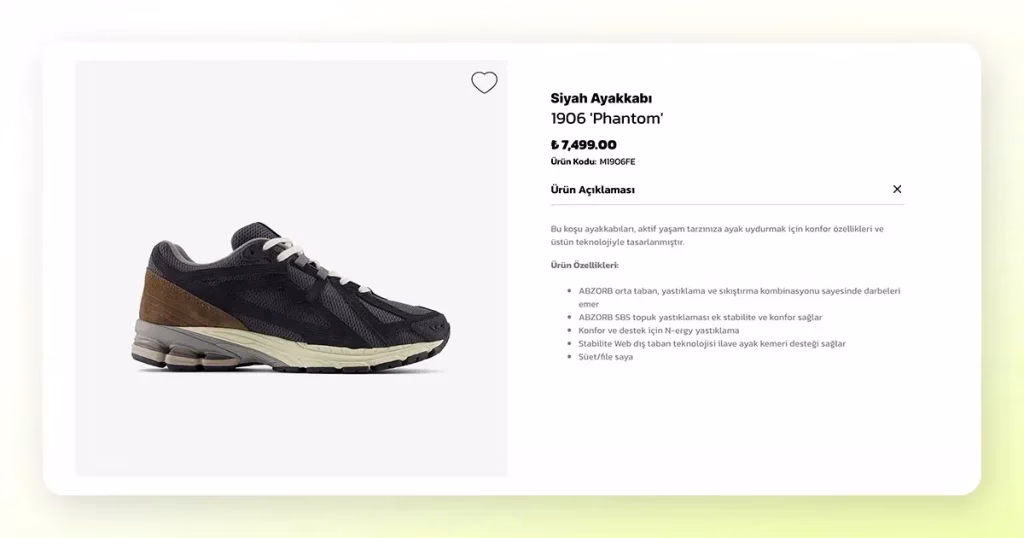Image resolution: width=1024 pixels, height=538 pixels.
Task: Select the ABZORB orta taban feature line
Action: (x=739, y=297)
